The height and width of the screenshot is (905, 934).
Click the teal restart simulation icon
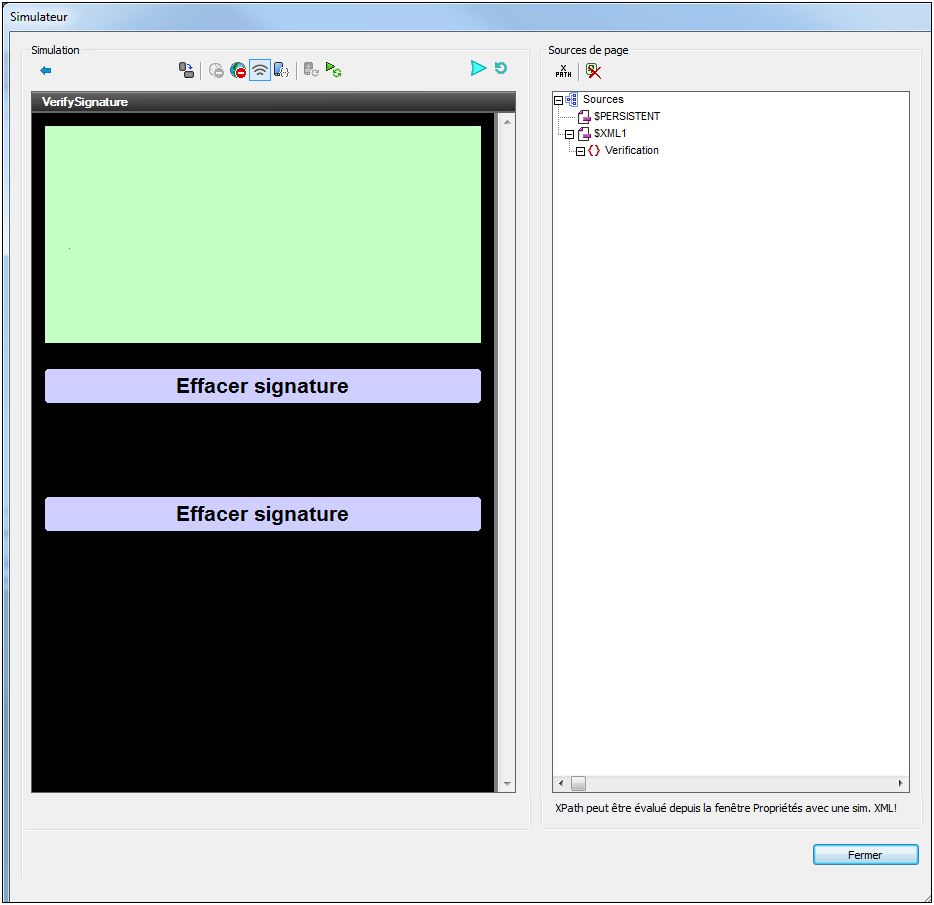[x=501, y=68]
